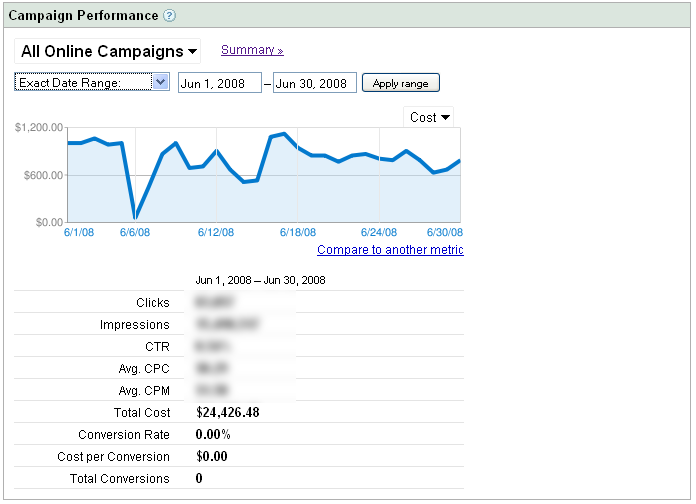Click the Conversion Rate row label
This screenshot has height=504, width=696.
124,435
